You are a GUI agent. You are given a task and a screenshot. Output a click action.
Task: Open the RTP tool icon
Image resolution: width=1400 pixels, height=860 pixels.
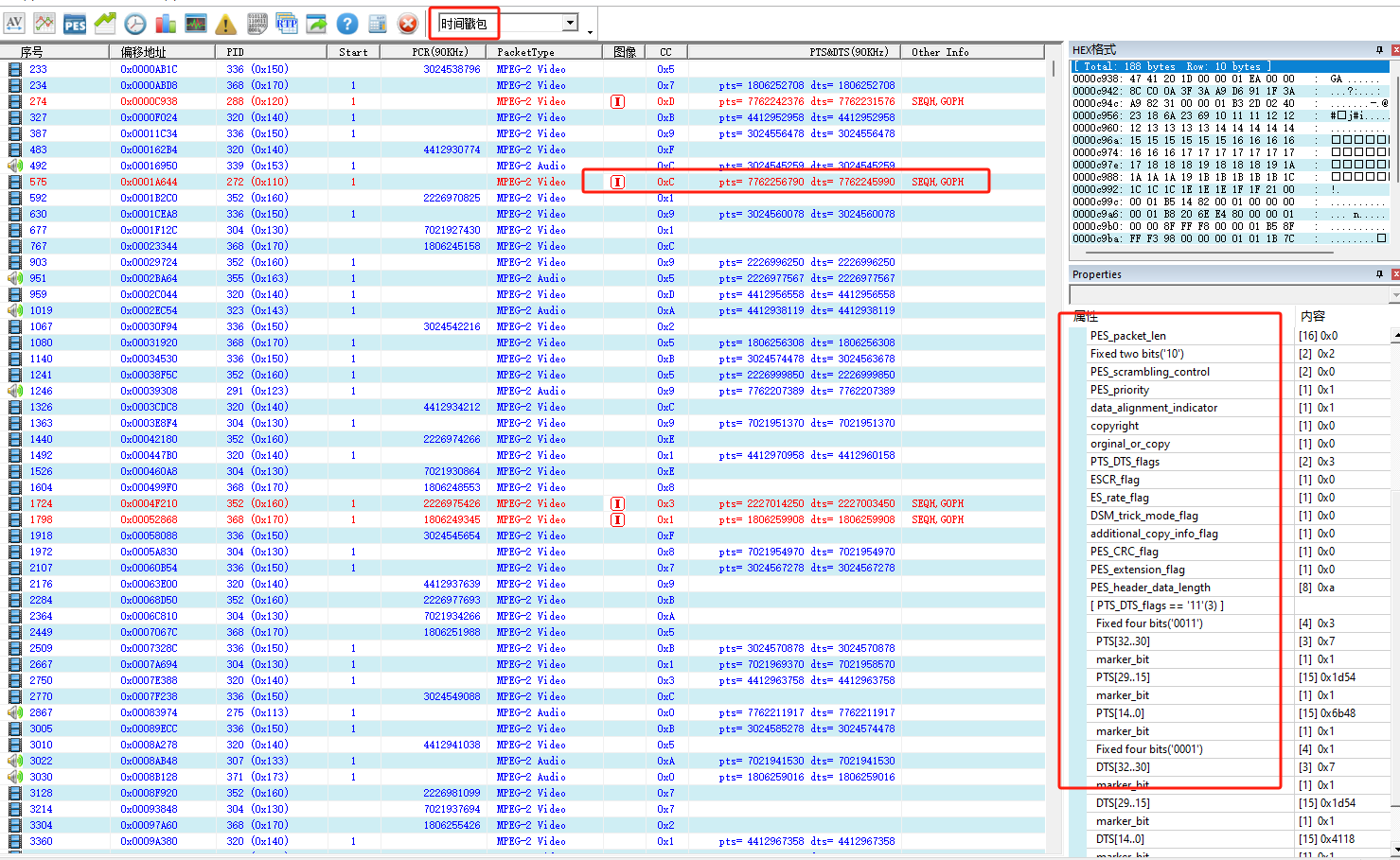287,24
